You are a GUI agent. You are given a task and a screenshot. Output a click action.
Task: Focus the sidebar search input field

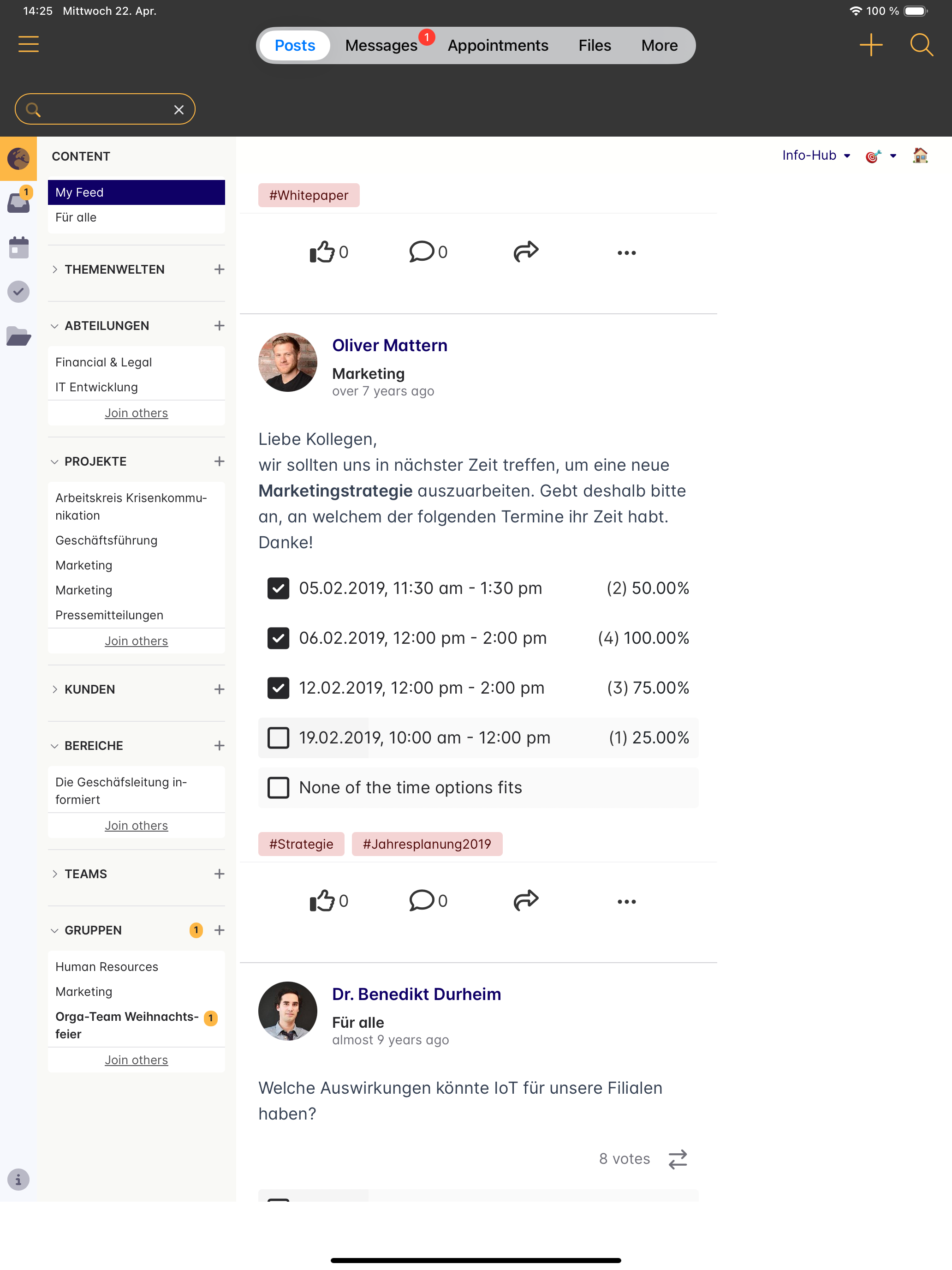click(x=105, y=109)
